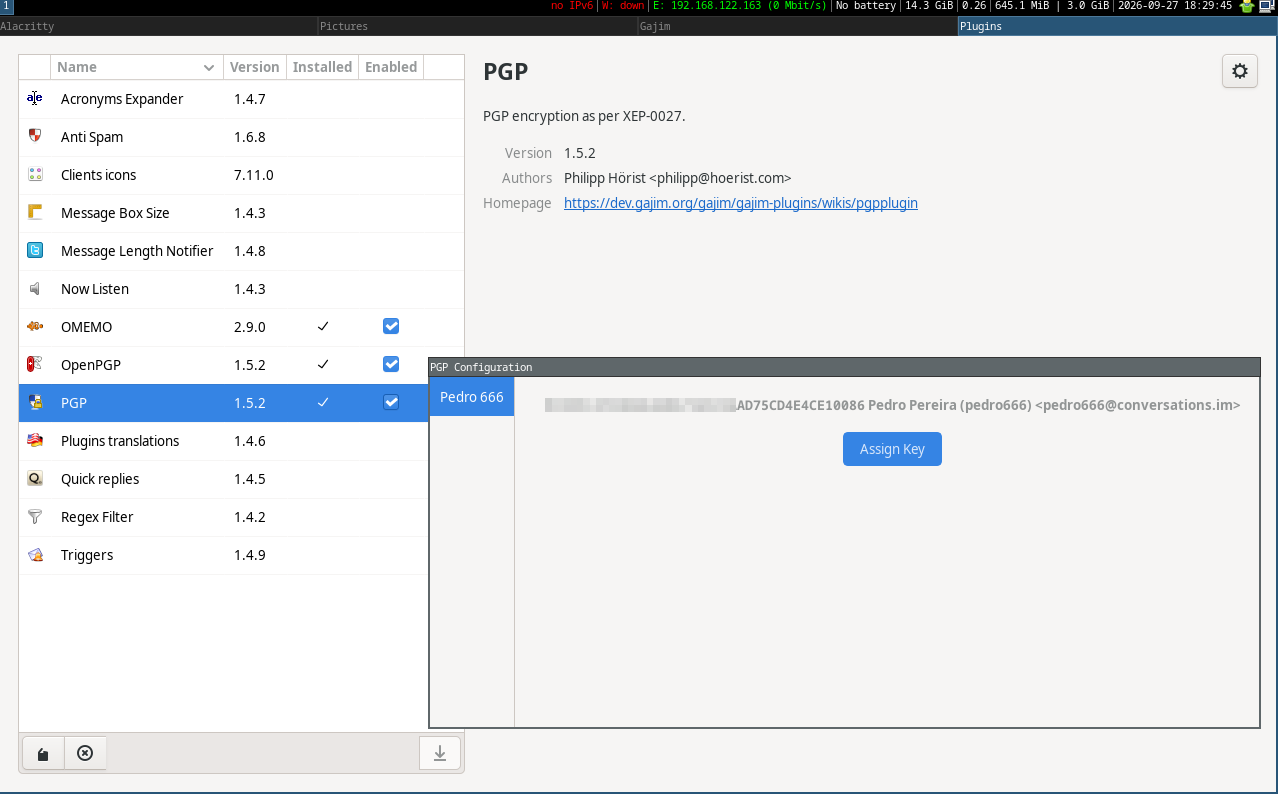
Task: Click the OMEMO fish icon
Action: 35,326
